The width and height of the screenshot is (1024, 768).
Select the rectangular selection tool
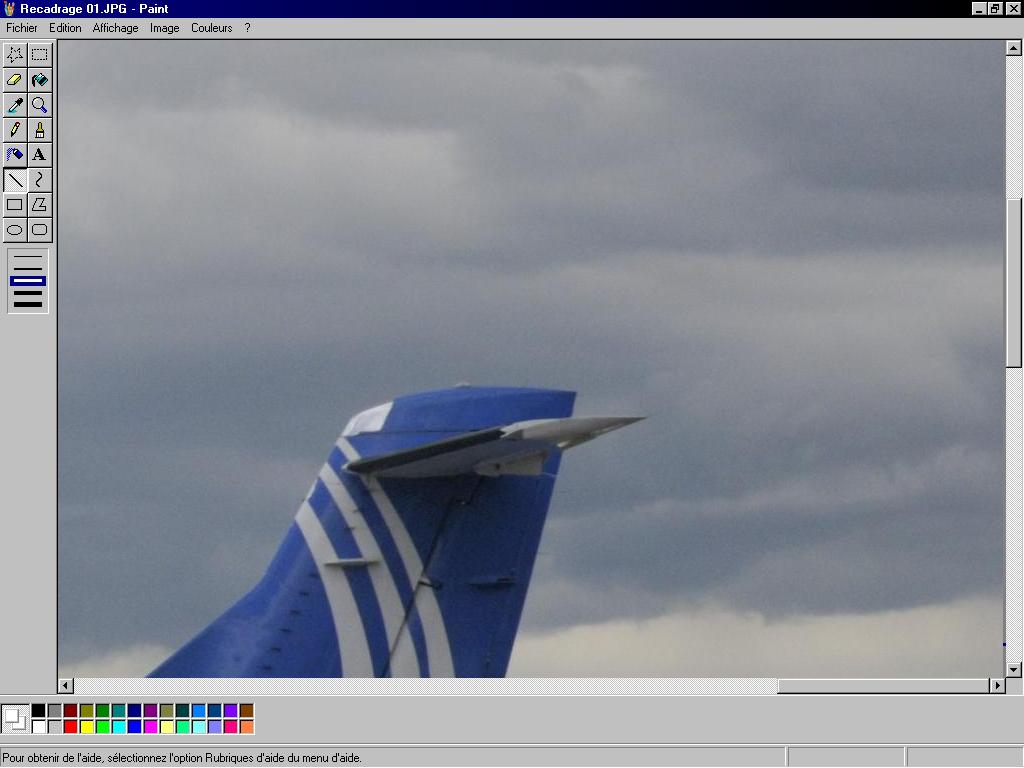coord(39,55)
